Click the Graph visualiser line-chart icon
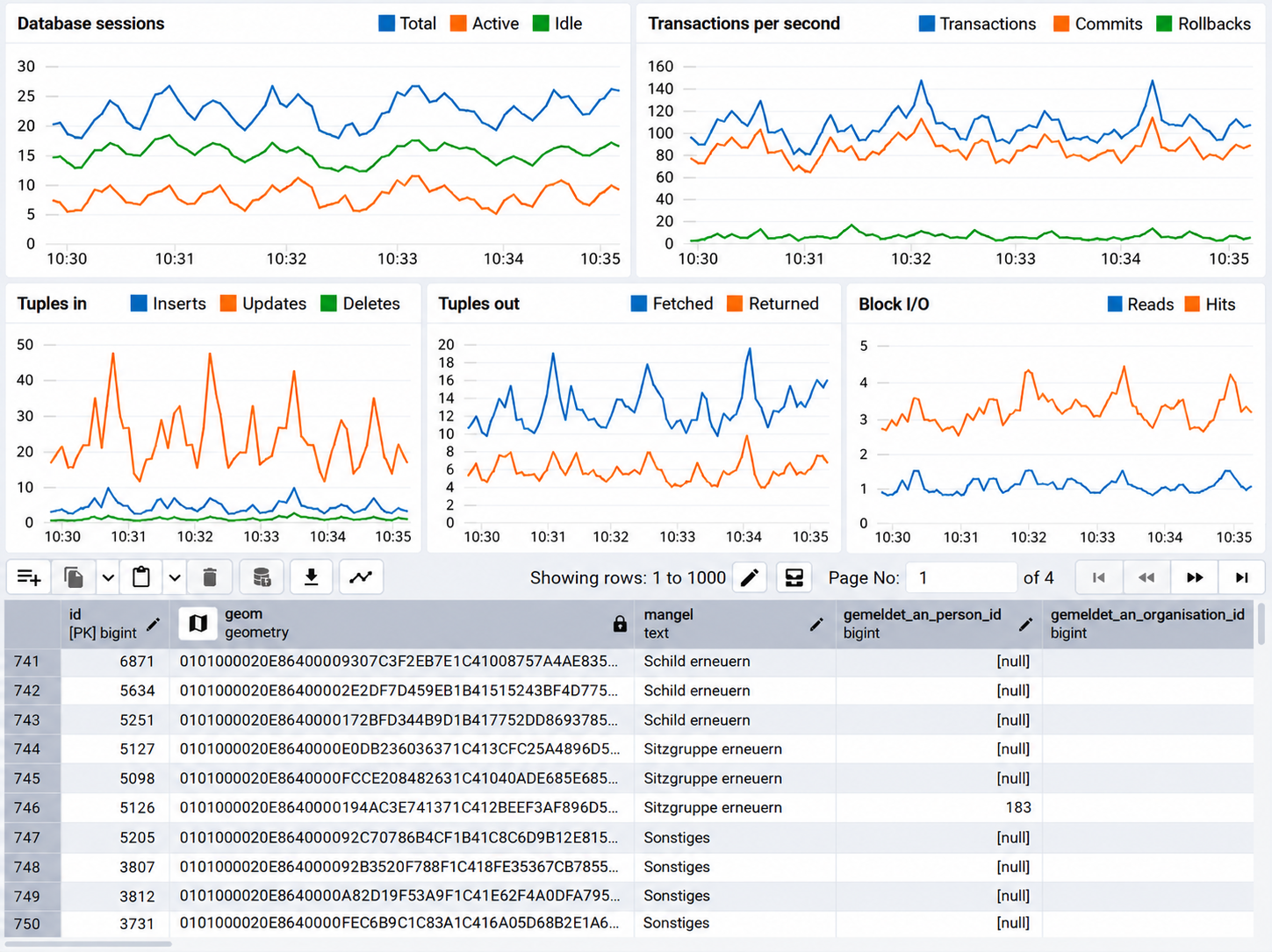 point(361,577)
